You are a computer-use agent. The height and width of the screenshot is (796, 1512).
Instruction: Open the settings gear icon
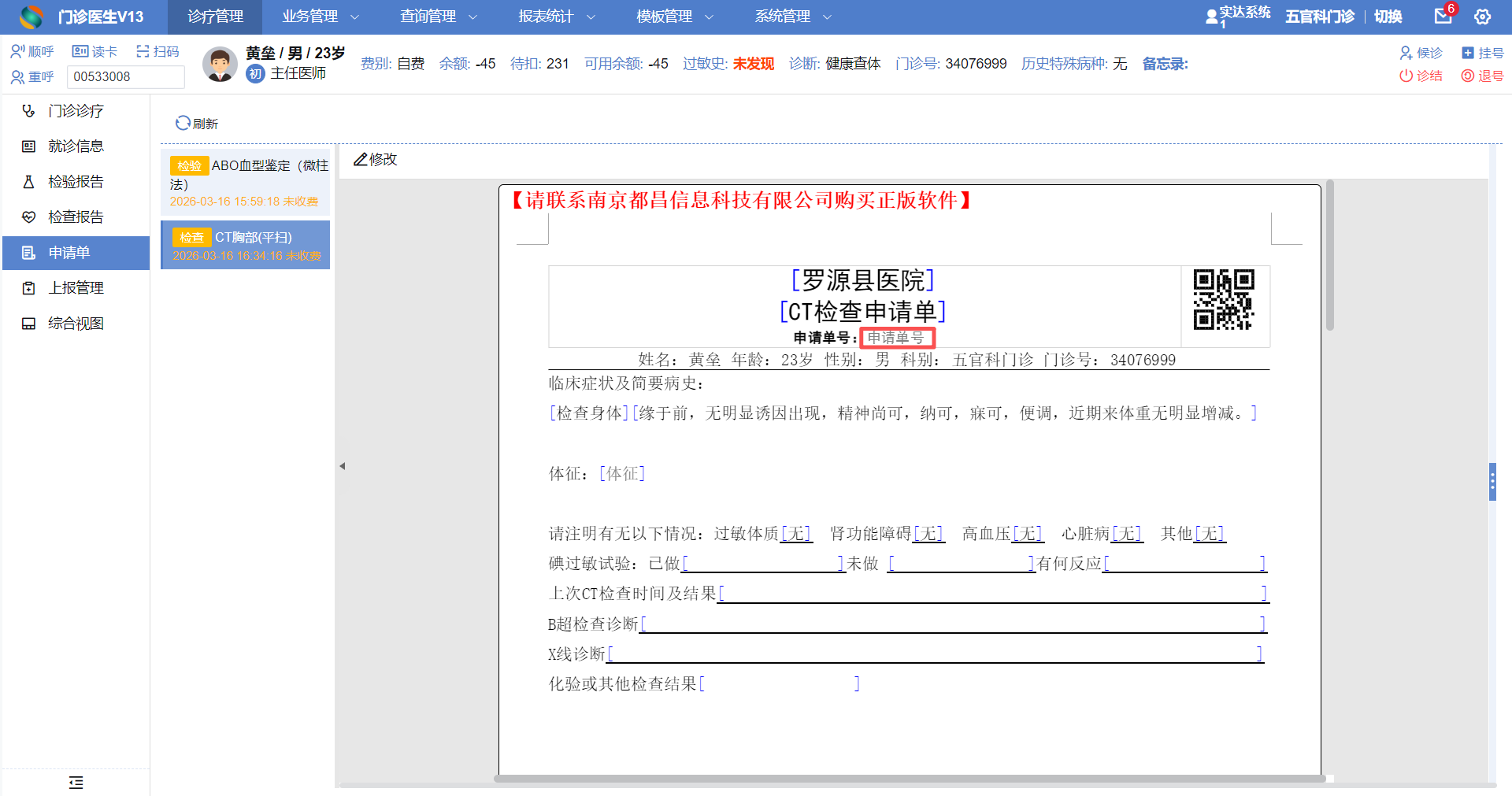pos(1483,17)
